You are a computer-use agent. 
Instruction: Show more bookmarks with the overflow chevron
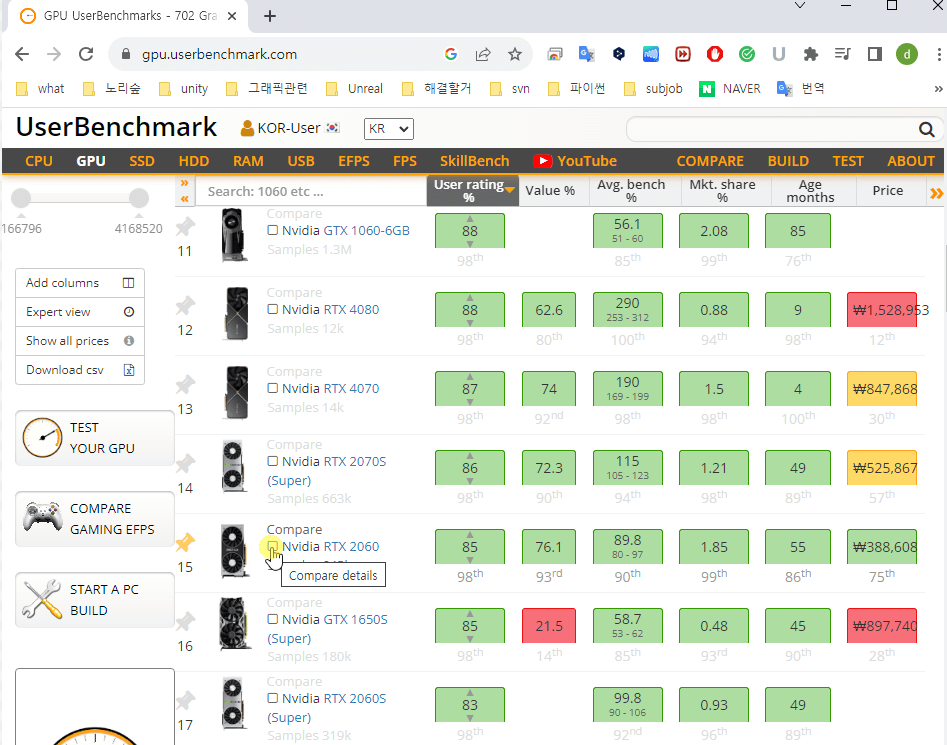(938, 89)
